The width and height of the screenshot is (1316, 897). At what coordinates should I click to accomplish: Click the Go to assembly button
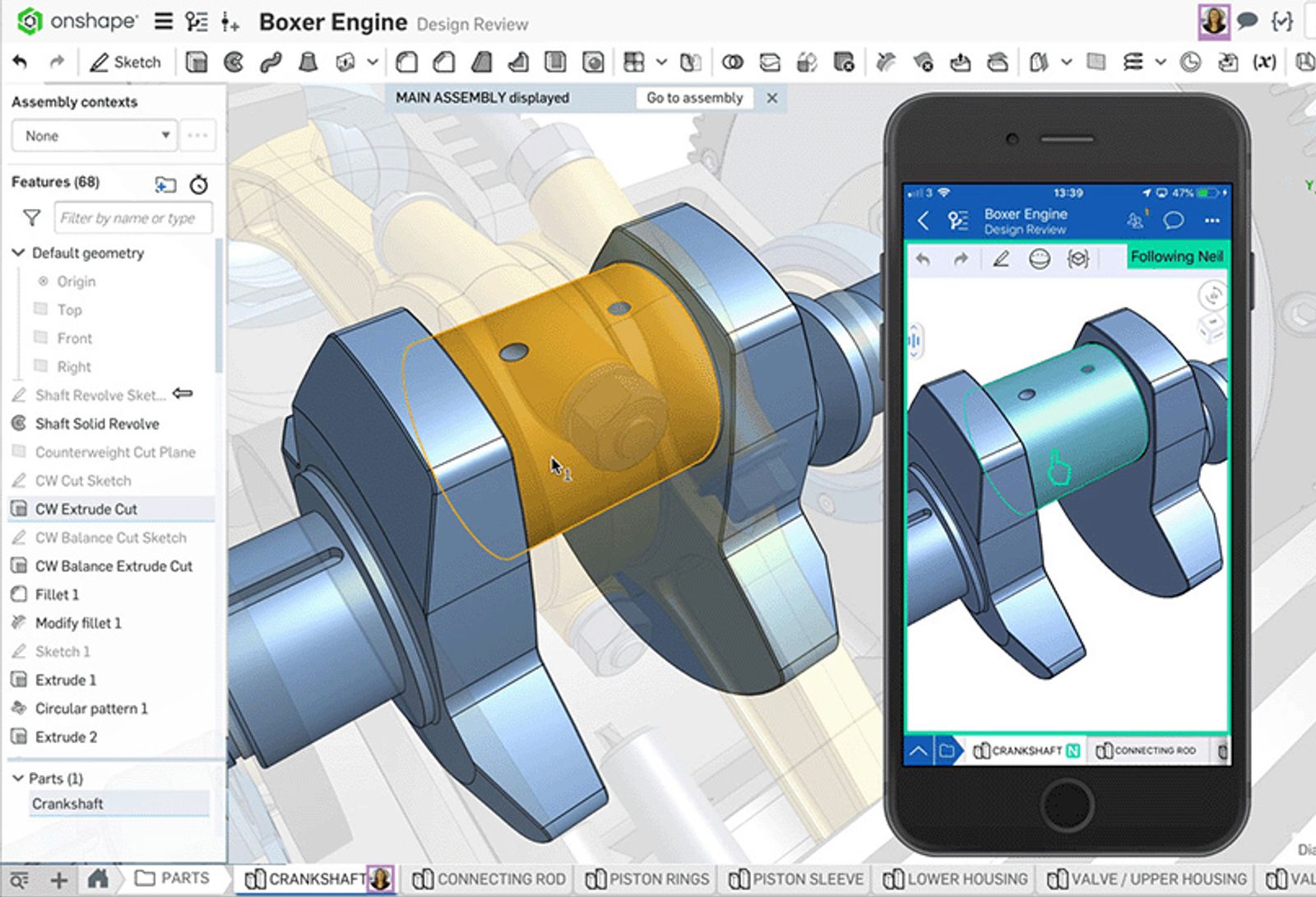pyautogui.click(x=694, y=98)
